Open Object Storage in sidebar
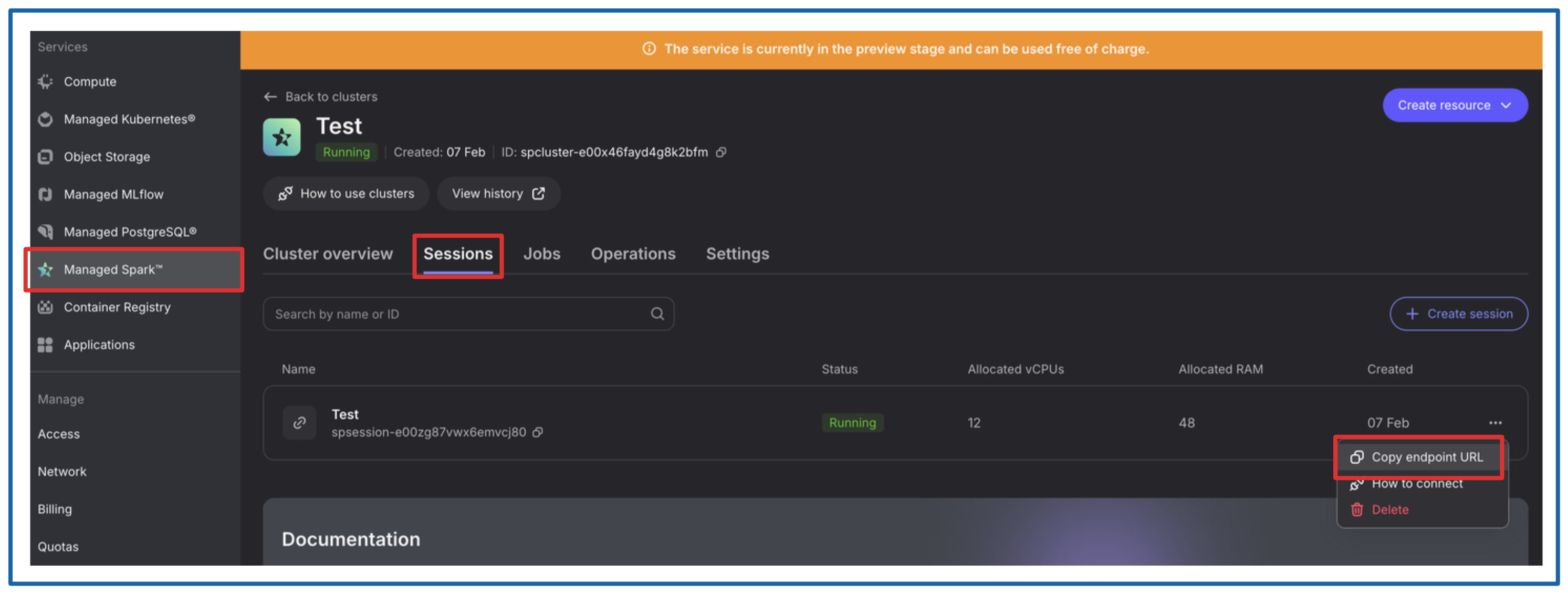This screenshot has width=1568, height=594. [107, 157]
